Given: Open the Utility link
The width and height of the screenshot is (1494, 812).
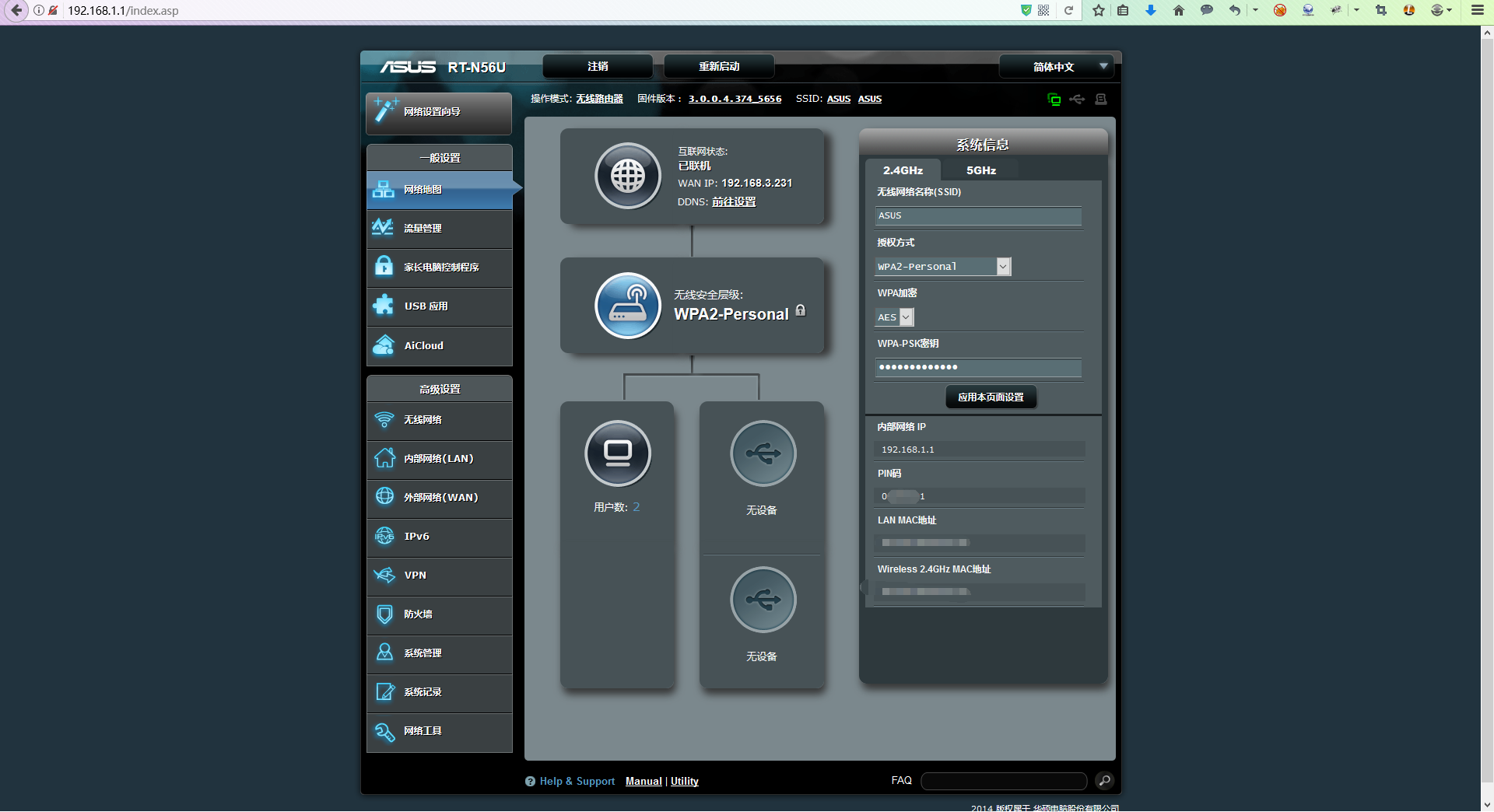Looking at the screenshot, I should (685, 782).
